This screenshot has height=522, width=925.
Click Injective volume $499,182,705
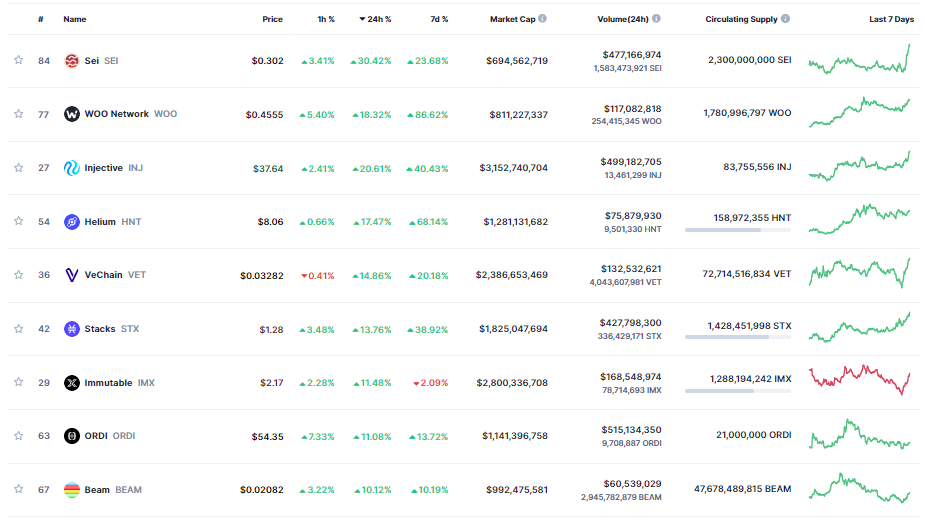[631, 162]
